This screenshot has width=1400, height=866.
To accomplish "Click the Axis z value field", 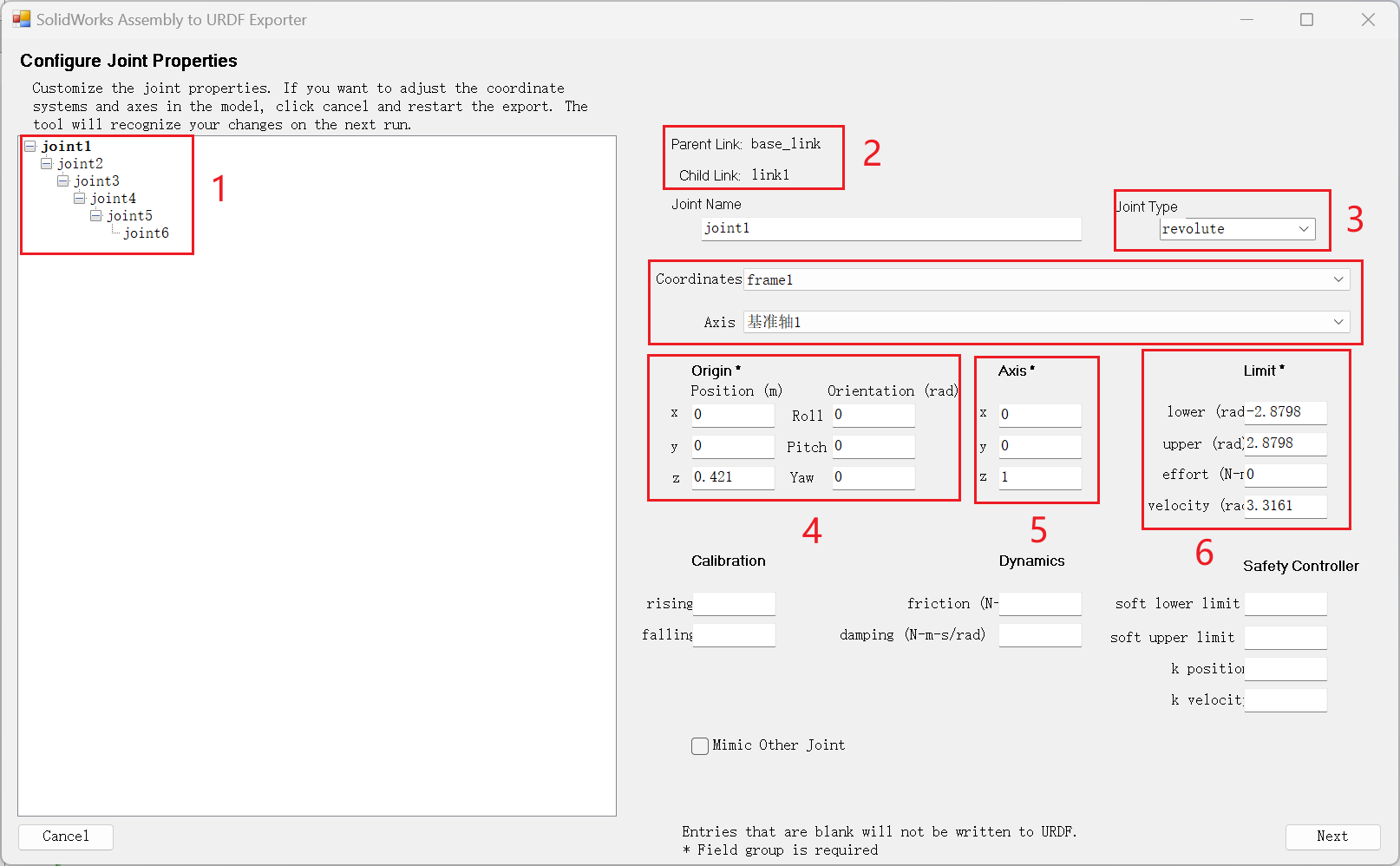I will [1039, 477].
